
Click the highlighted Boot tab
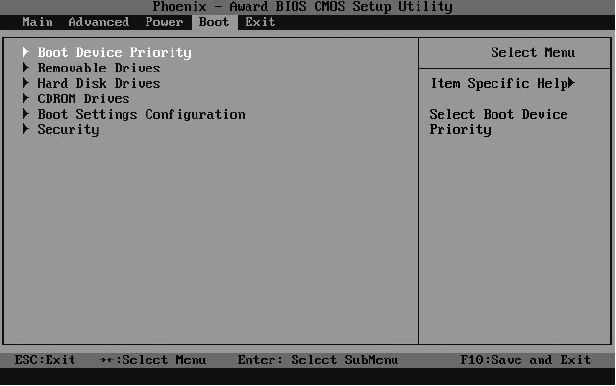(x=214, y=22)
